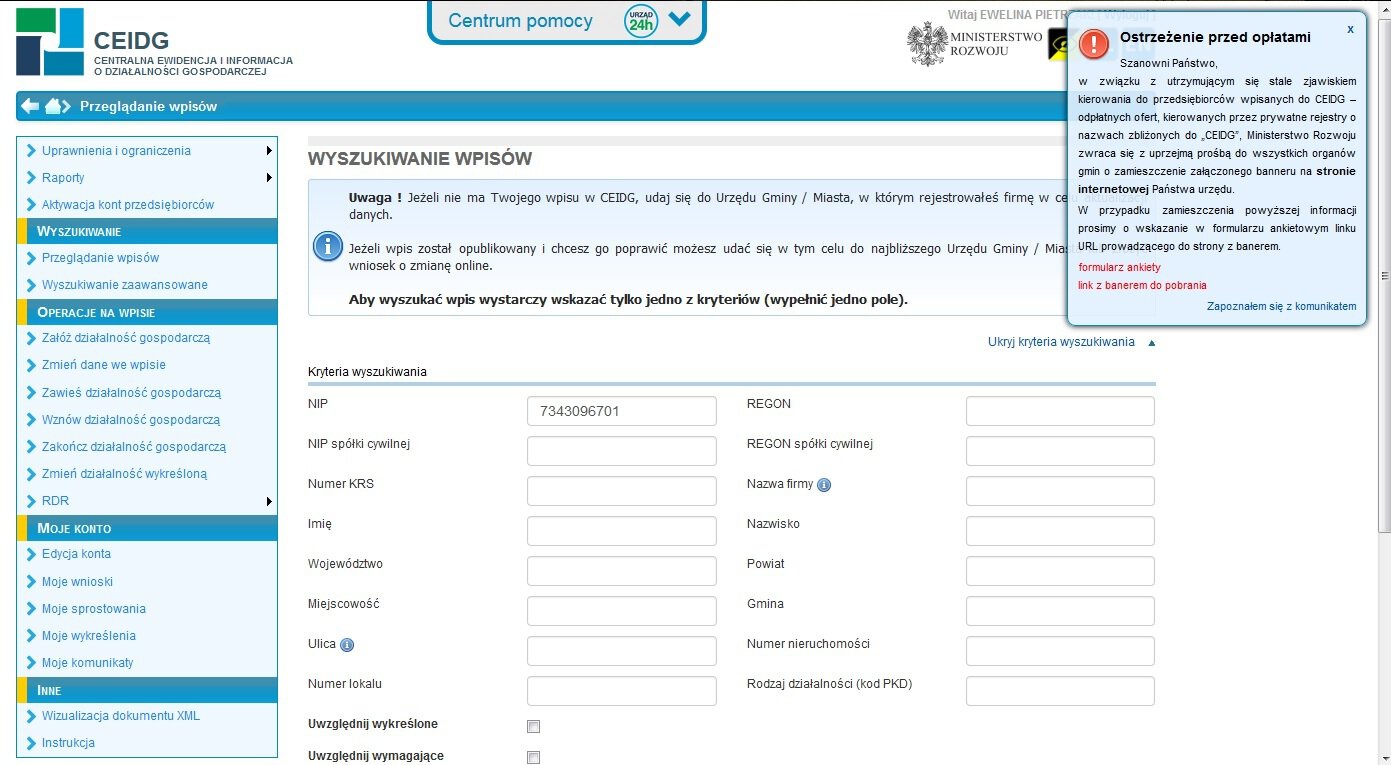Expand RDR submenu arrow
1391x765 pixels.
(269, 501)
